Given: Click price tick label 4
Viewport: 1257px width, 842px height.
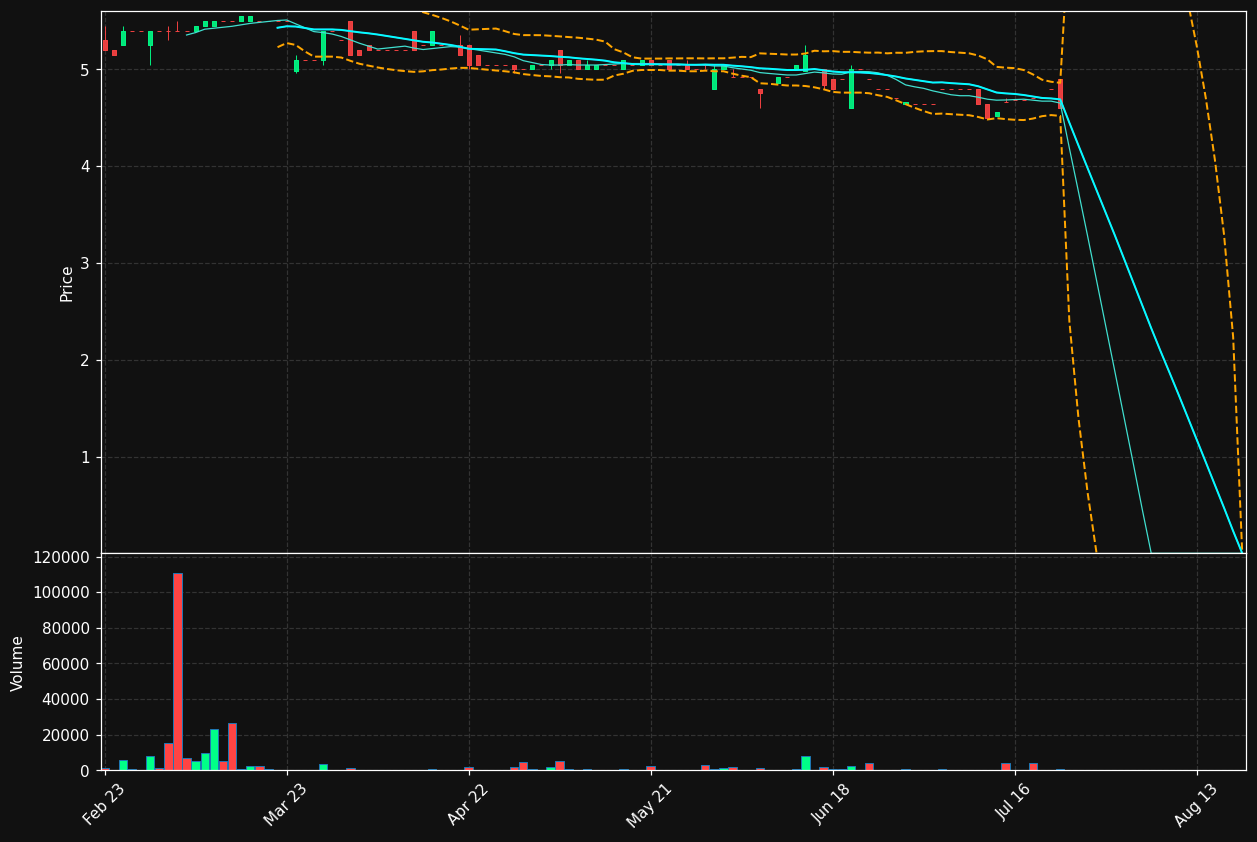Looking at the screenshot, I should [85, 167].
